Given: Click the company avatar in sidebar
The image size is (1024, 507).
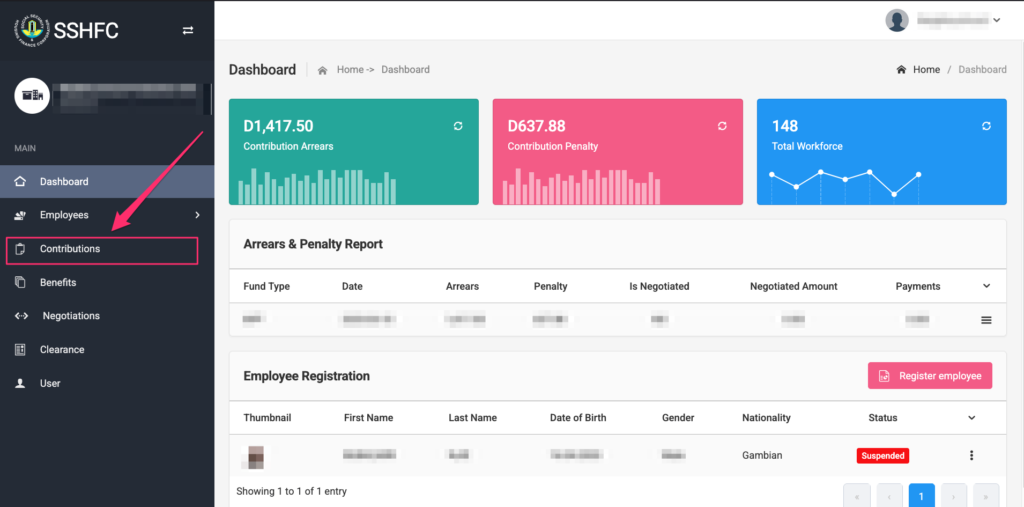Looking at the screenshot, I should [32, 96].
